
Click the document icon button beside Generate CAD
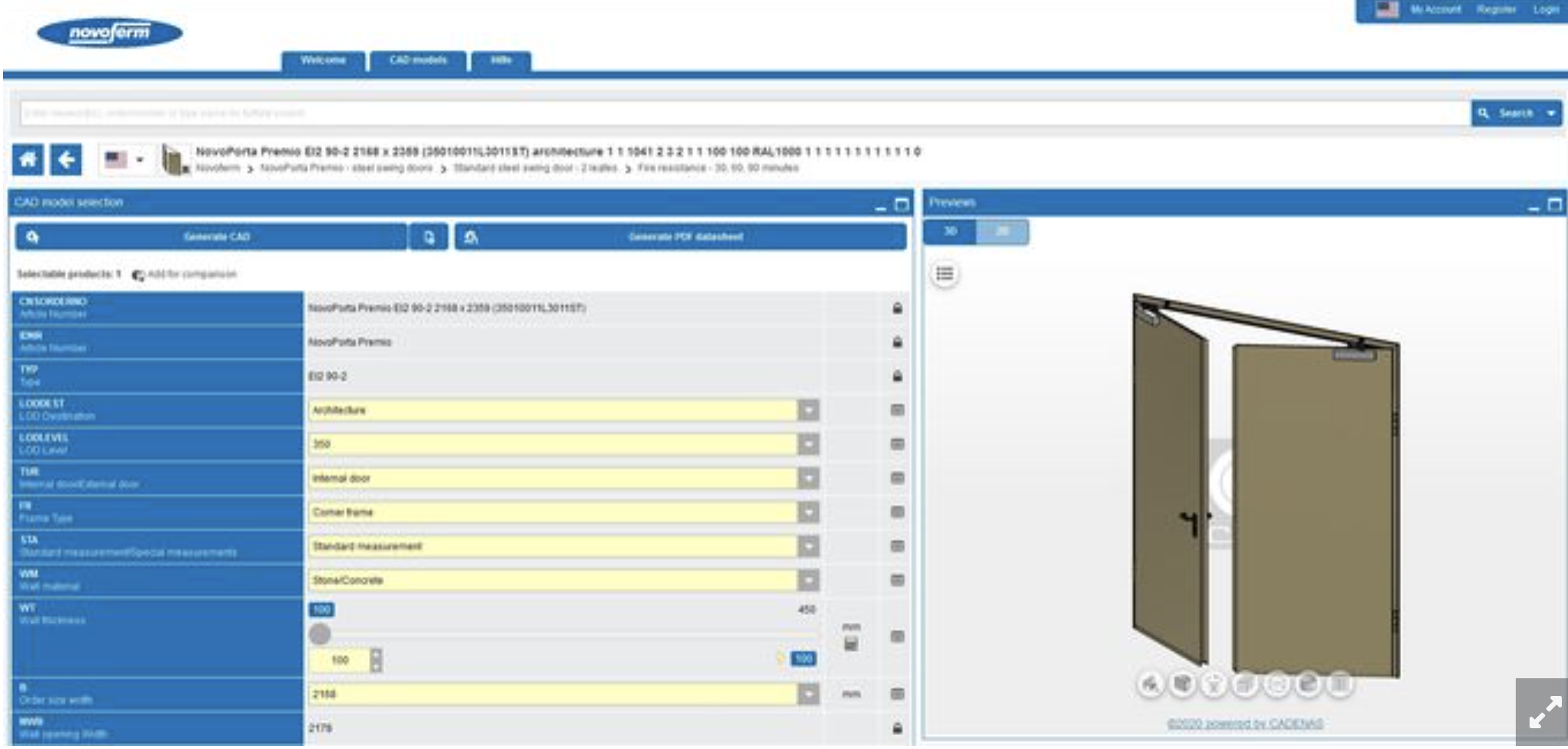click(429, 237)
